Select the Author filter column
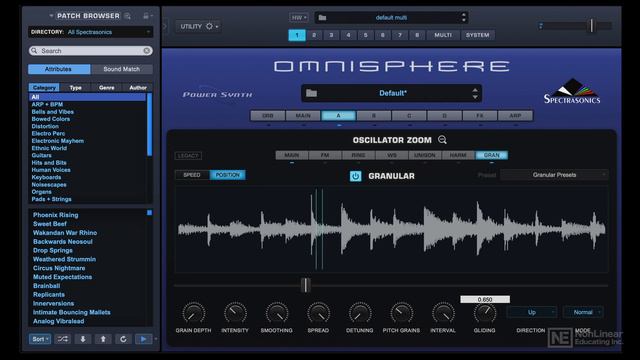 [x=138, y=88]
